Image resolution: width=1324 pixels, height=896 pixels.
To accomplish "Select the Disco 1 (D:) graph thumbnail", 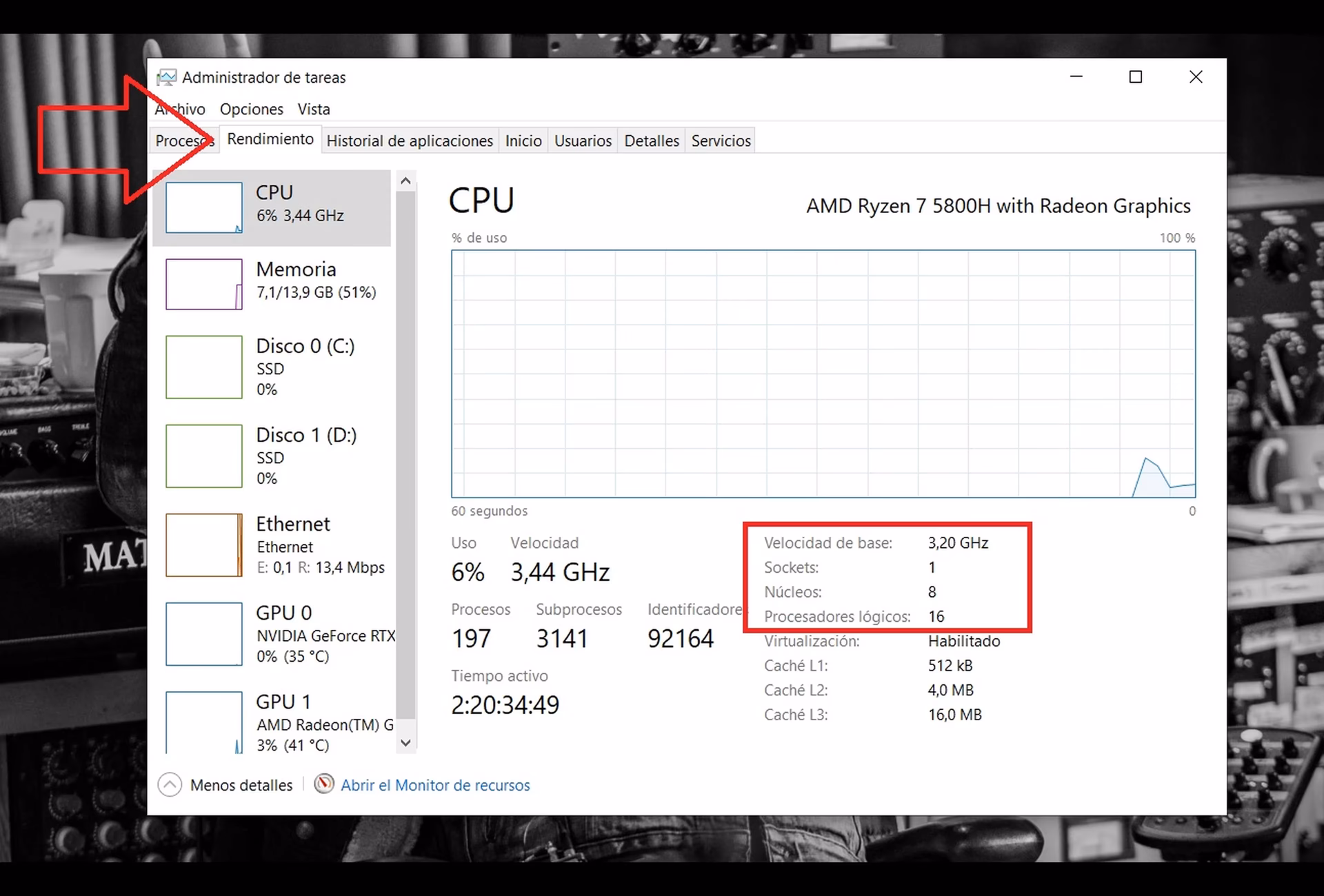I will click(204, 456).
